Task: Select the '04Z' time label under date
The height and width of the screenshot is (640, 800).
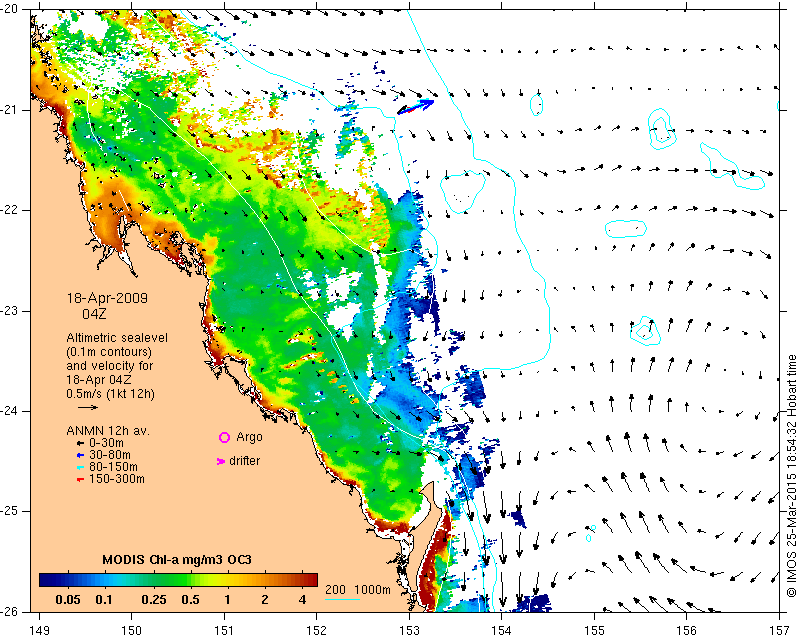Action: (94, 314)
